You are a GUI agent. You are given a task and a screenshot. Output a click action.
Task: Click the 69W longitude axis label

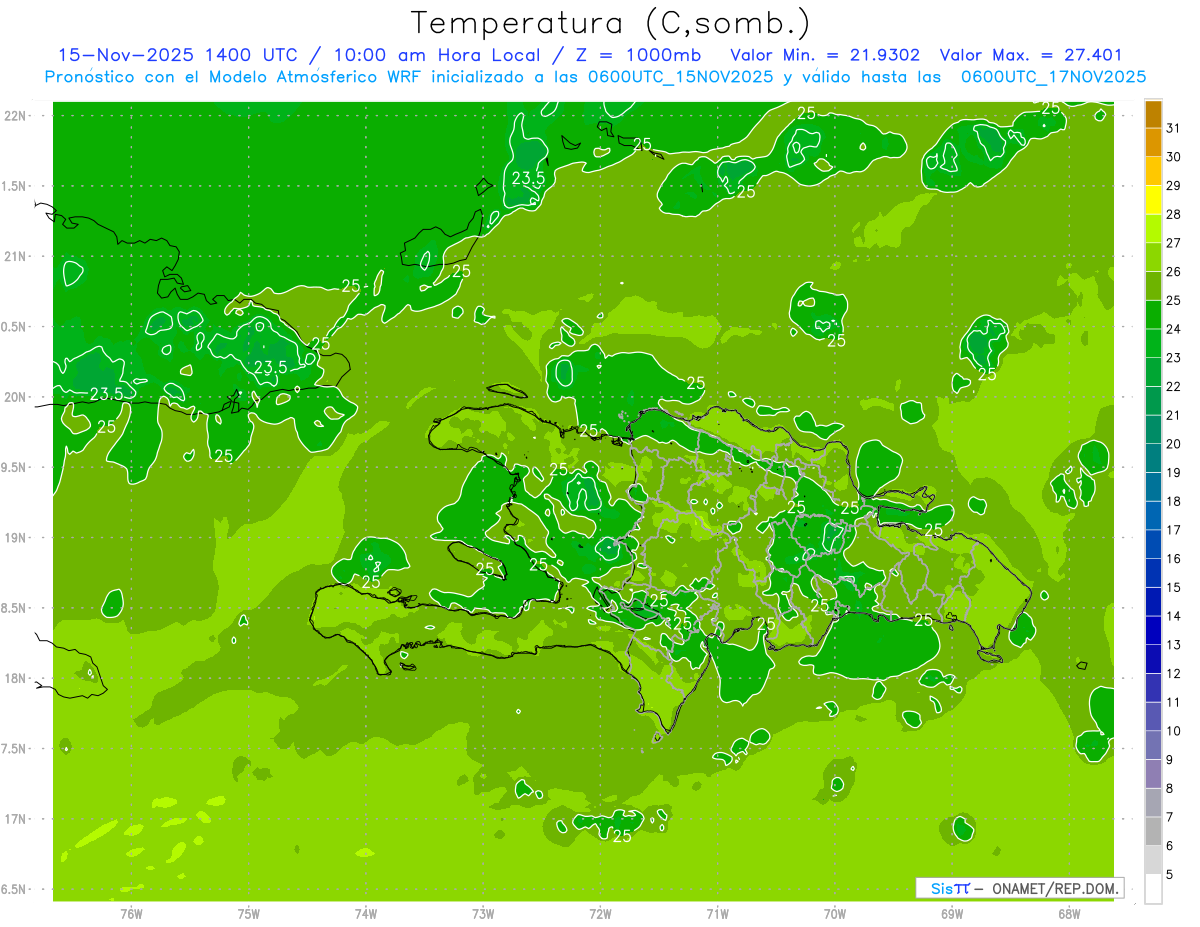(x=952, y=914)
